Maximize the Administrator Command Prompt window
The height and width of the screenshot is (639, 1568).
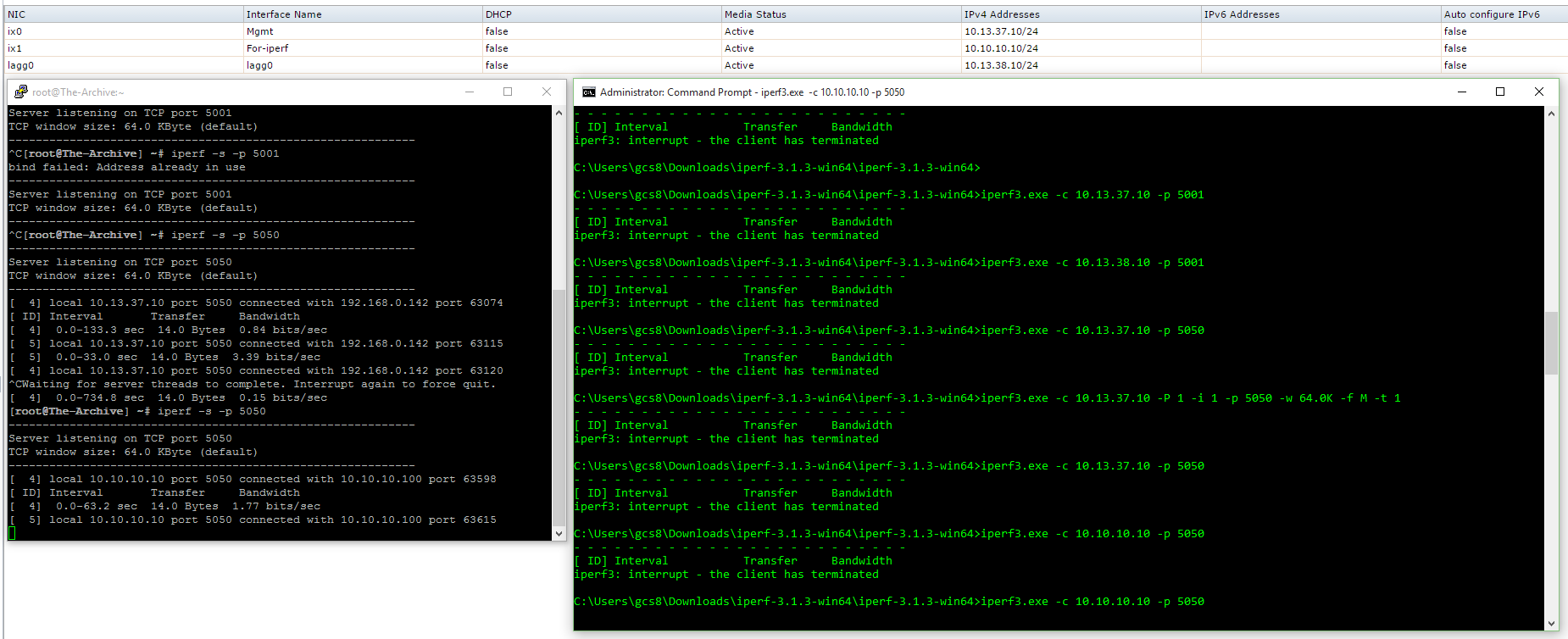point(1500,92)
